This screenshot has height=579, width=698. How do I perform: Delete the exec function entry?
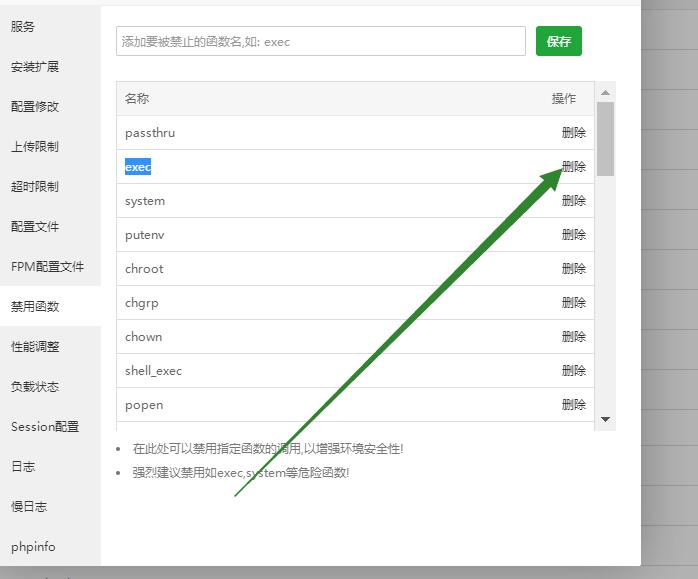tap(573, 167)
